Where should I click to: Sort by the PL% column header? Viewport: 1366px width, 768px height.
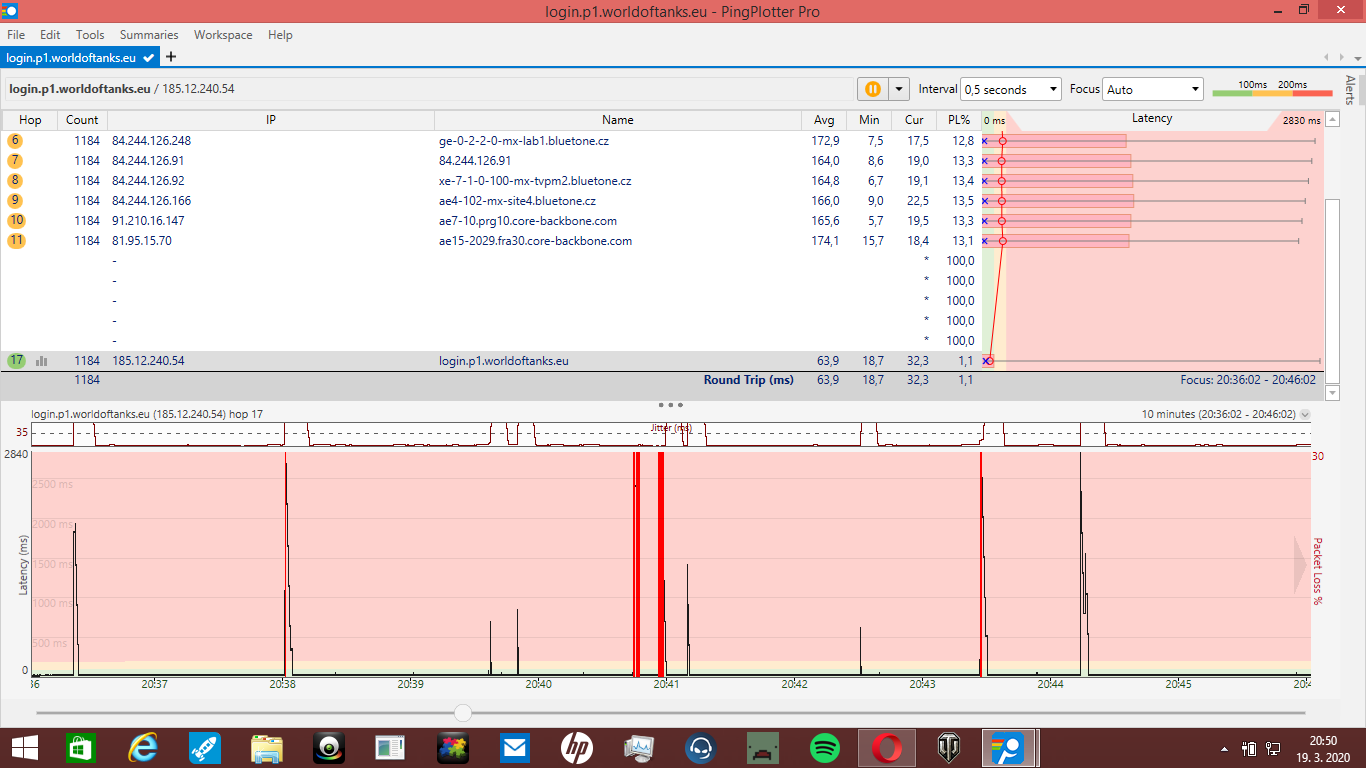[958, 120]
